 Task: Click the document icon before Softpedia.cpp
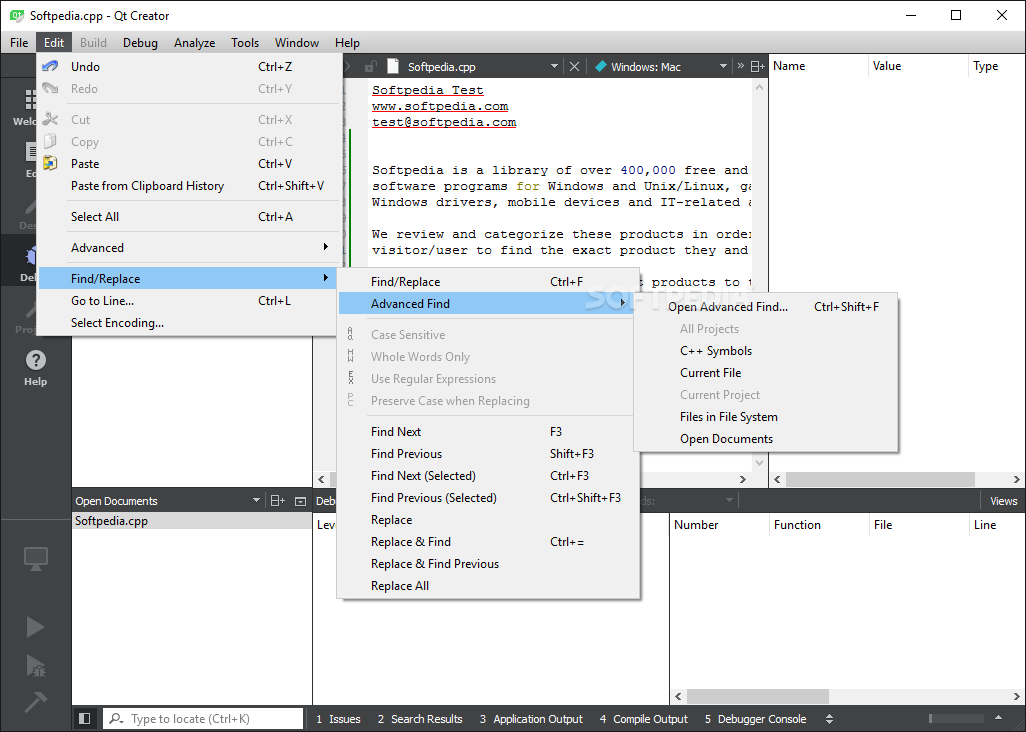tap(393, 66)
